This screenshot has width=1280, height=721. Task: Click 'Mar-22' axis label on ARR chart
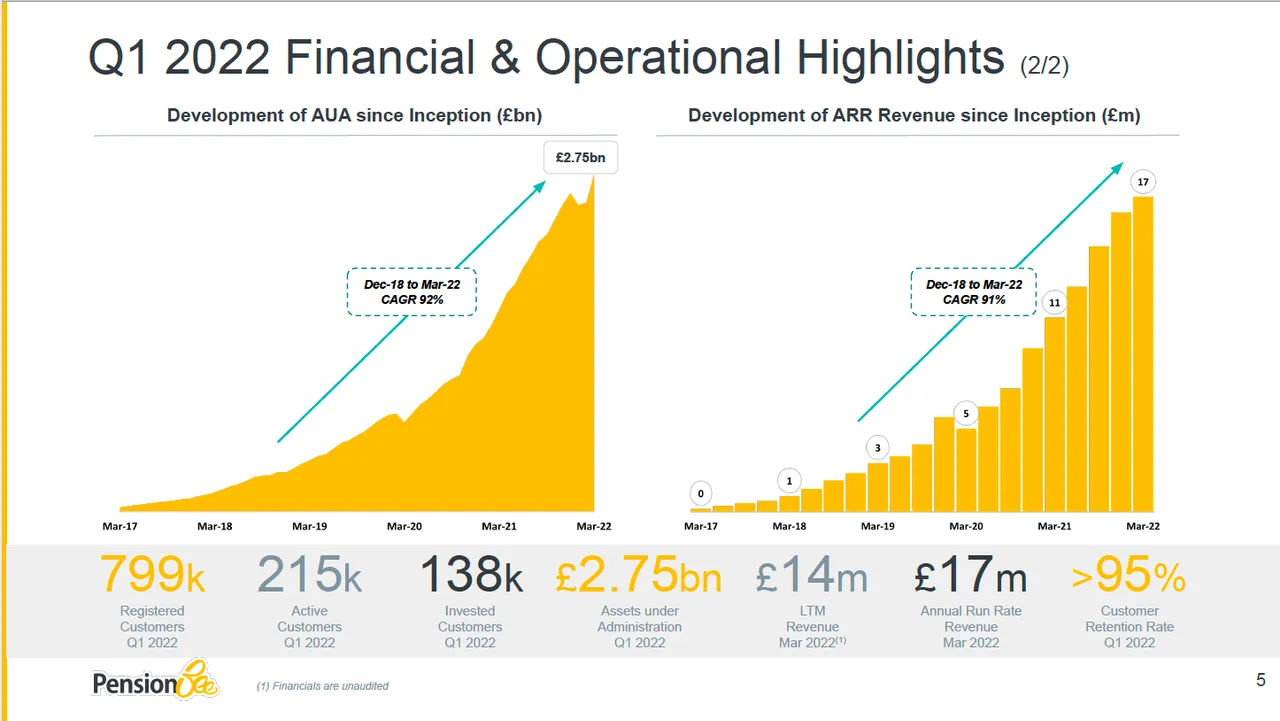[x=1142, y=525]
